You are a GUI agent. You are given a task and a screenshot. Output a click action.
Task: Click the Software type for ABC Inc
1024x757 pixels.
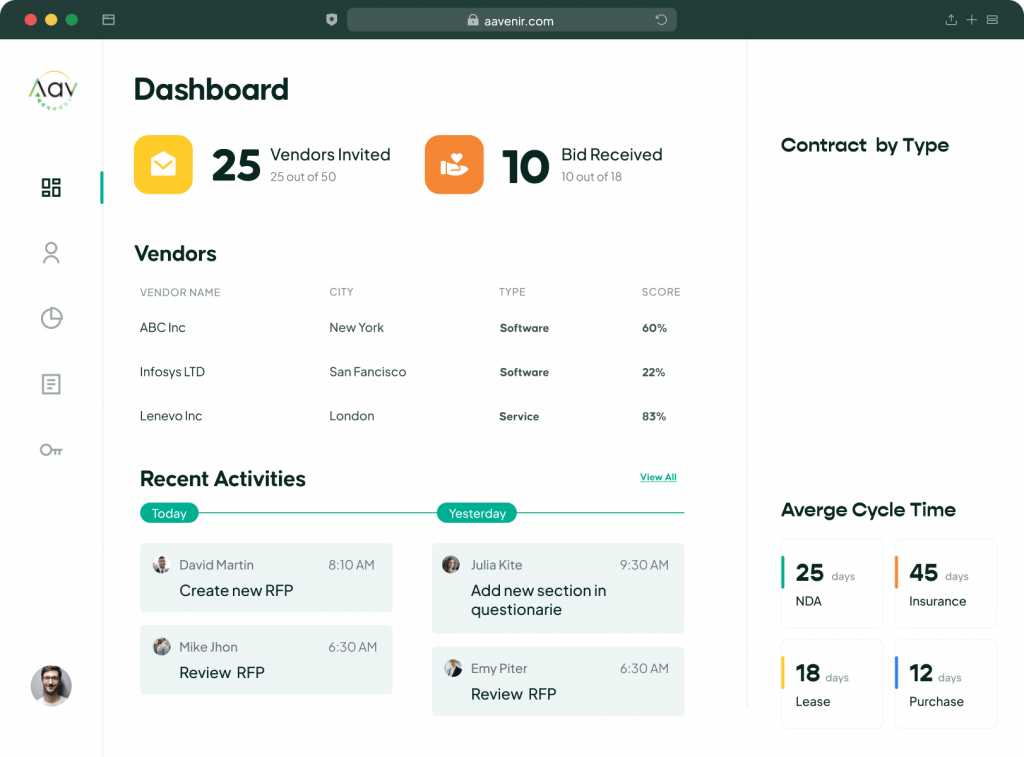click(x=524, y=328)
